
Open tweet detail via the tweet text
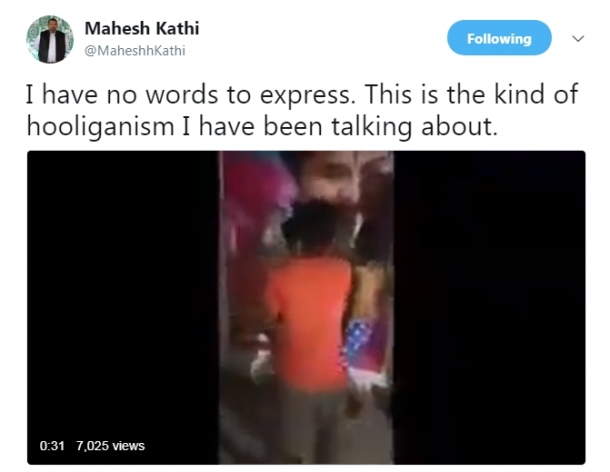302,110
